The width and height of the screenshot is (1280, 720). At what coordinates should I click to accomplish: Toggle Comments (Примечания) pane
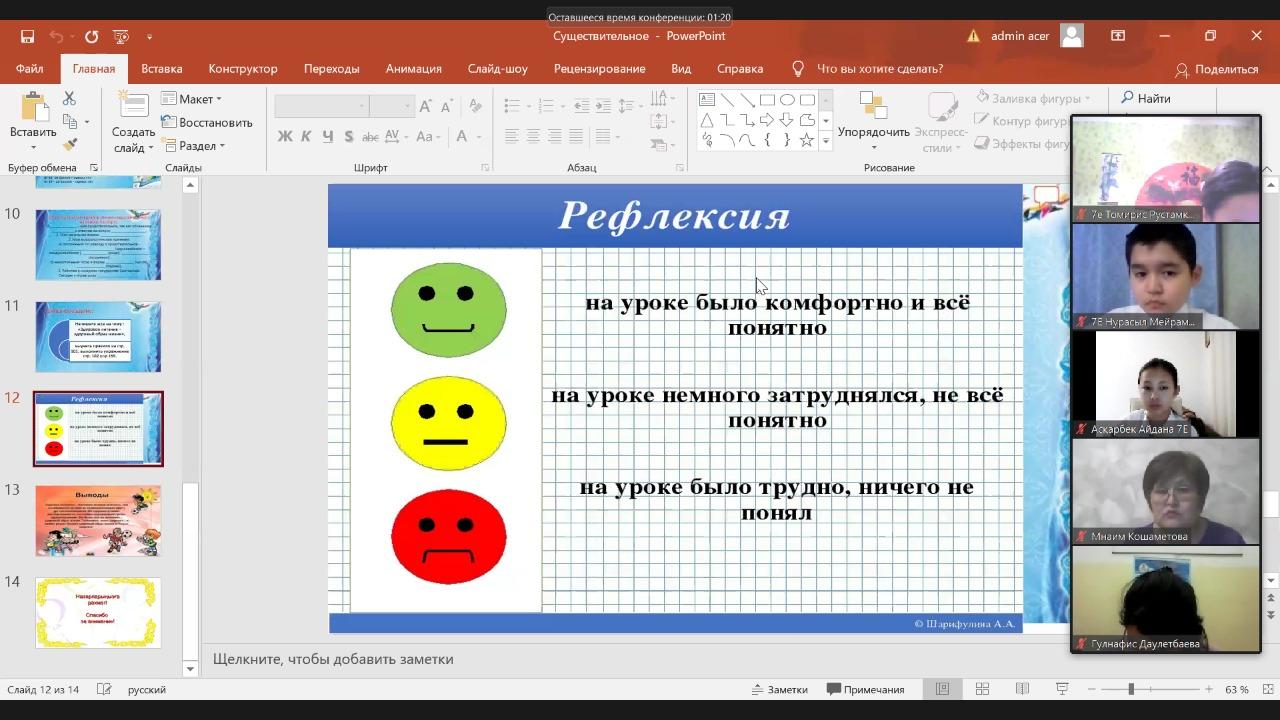pyautogui.click(x=866, y=689)
